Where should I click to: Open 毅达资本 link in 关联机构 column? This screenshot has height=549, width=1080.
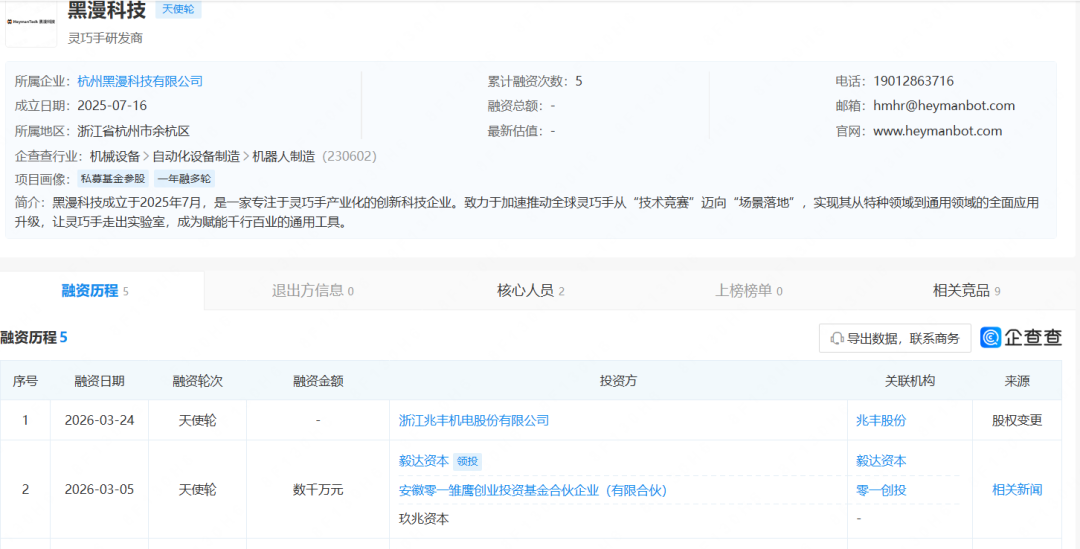[881, 461]
